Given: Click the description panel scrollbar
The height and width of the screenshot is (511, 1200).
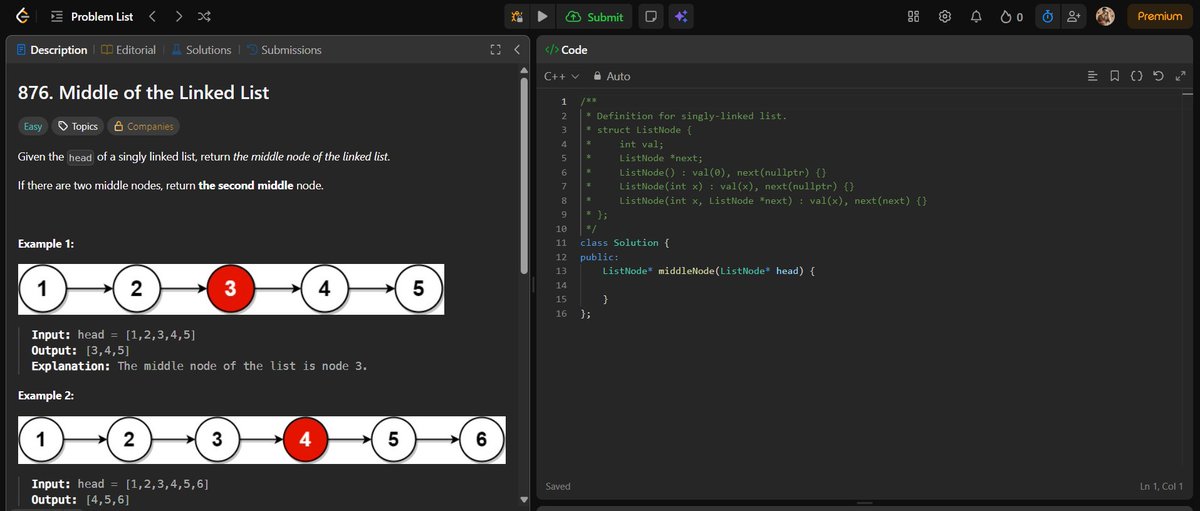Looking at the screenshot, I should pyautogui.click(x=523, y=175).
